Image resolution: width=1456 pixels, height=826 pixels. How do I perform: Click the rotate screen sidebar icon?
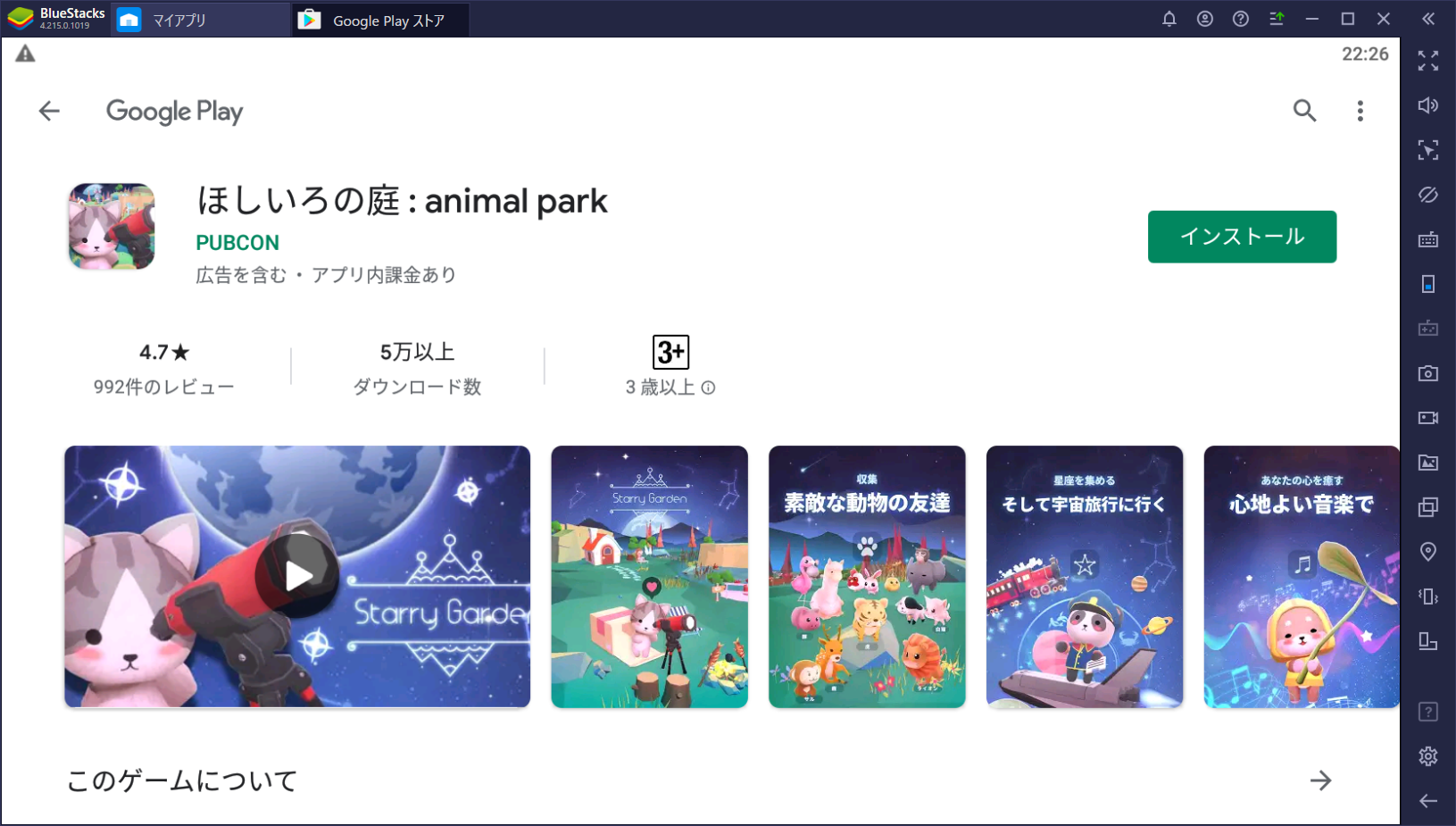coord(1428,641)
